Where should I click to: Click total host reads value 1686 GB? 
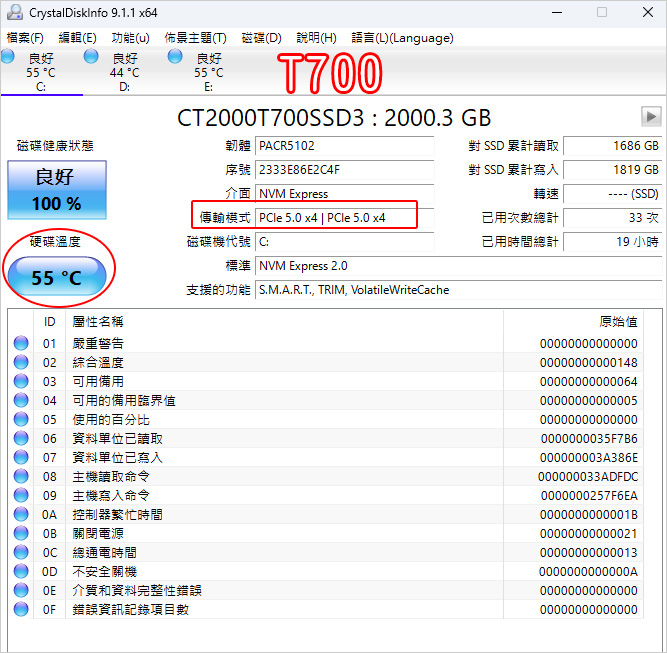pos(613,146)
